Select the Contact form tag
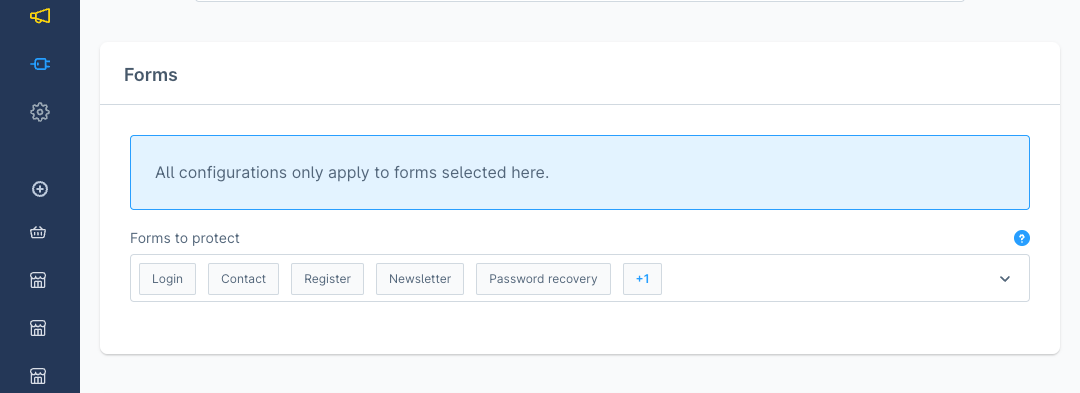 point(243,279)
